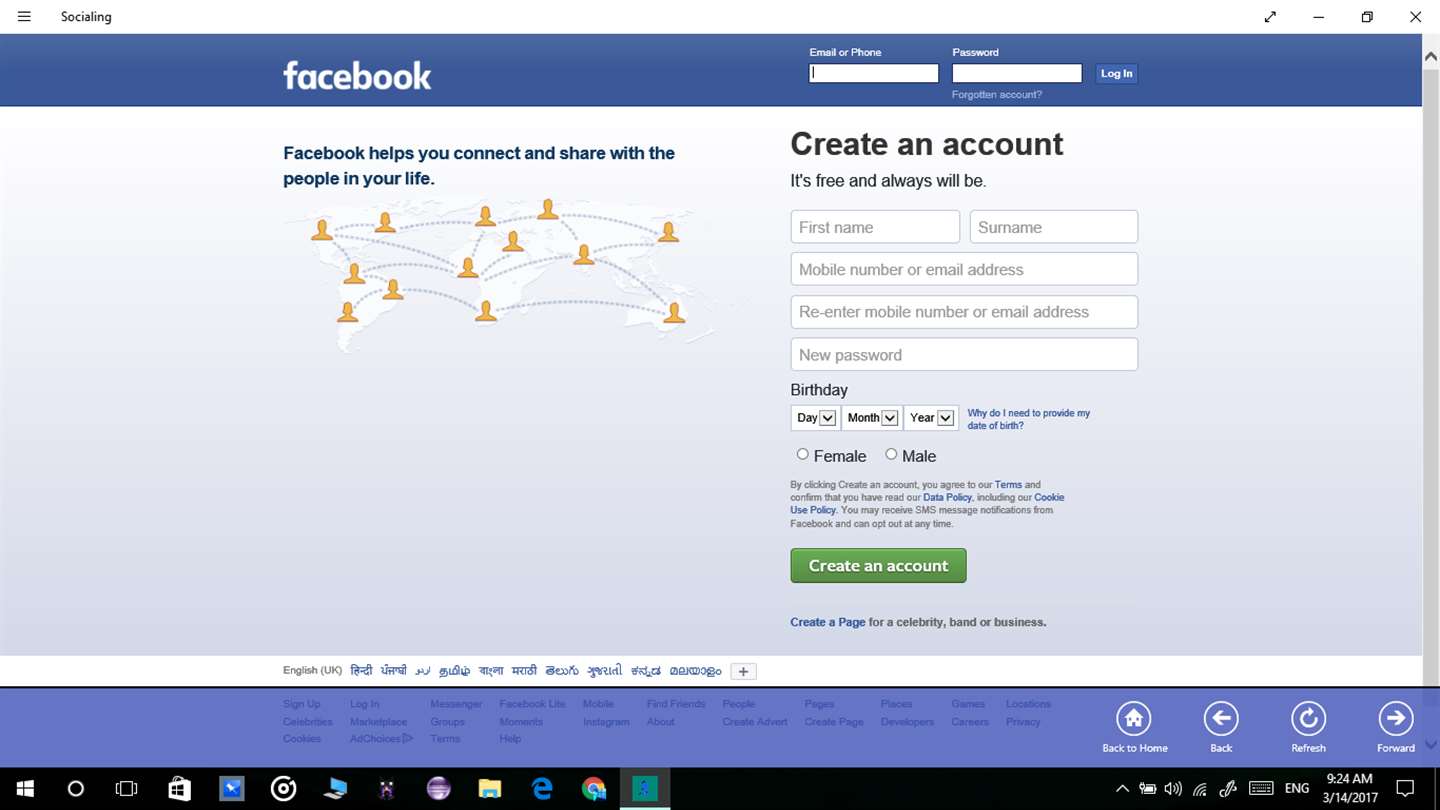Open footer Find Friends link
This screenshot has width=1440, height=810.
(x=676, y=704)
